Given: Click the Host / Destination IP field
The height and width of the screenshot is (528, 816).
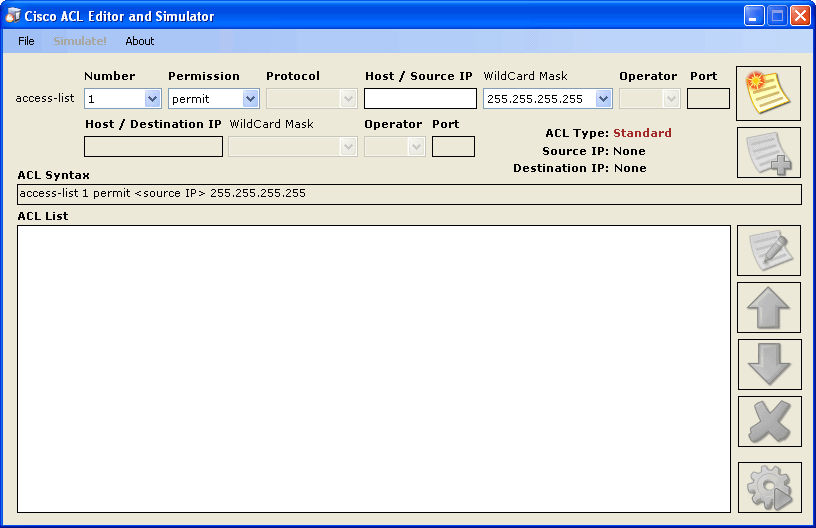Looking at the screenshot, I should (x=153, y=147).
